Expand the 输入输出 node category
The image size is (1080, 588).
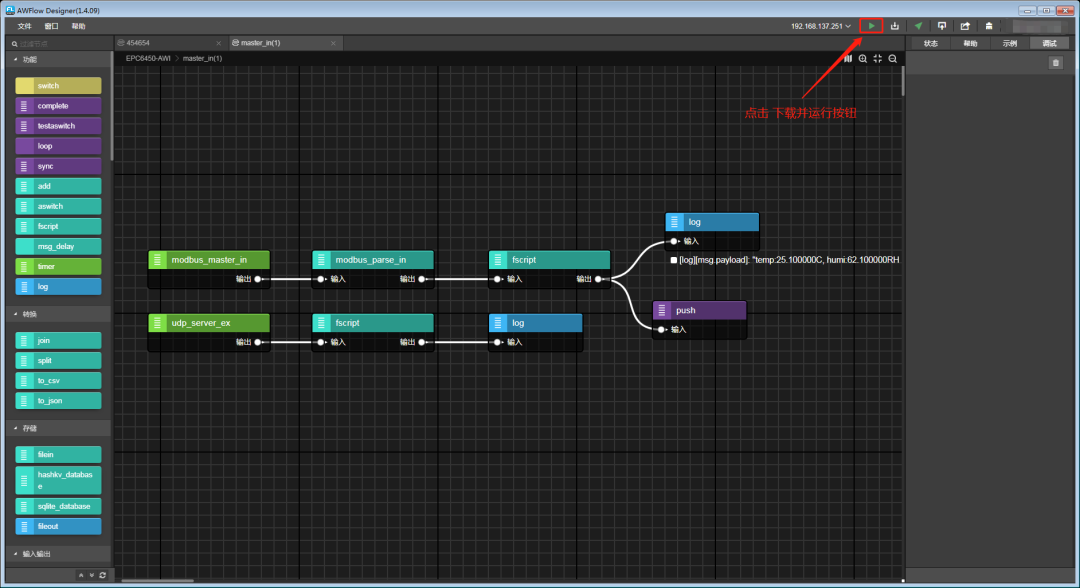click(x=15, y=553)
